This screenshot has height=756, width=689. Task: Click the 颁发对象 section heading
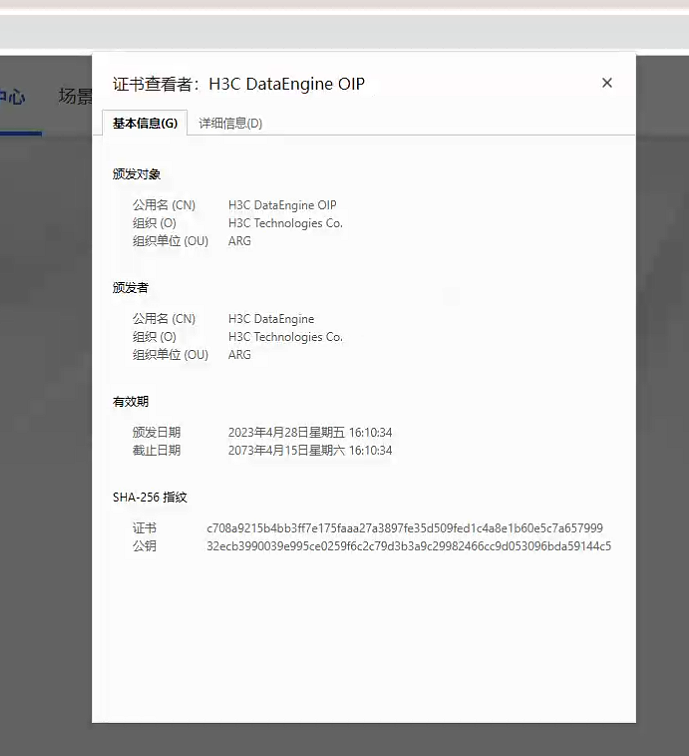coord(137,174)
